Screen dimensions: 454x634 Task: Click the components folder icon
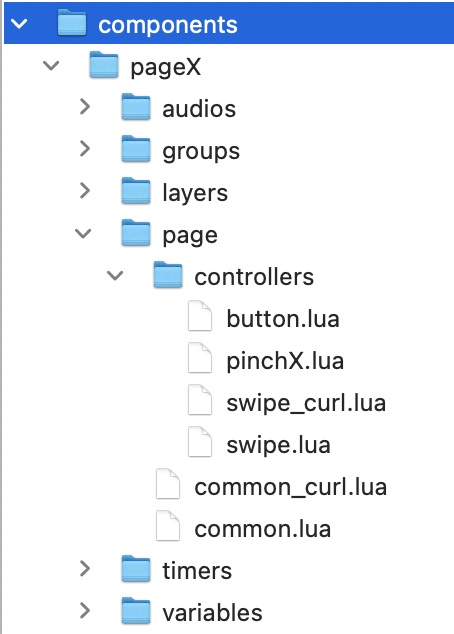point(72,23)
